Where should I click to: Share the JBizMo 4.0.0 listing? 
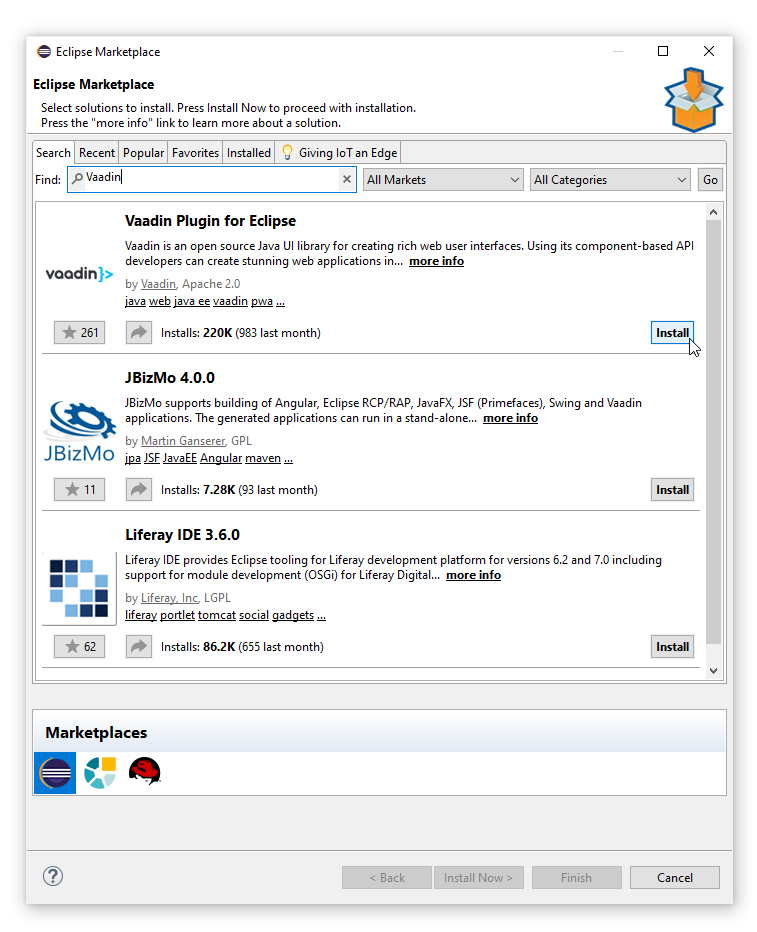[138, 489]
